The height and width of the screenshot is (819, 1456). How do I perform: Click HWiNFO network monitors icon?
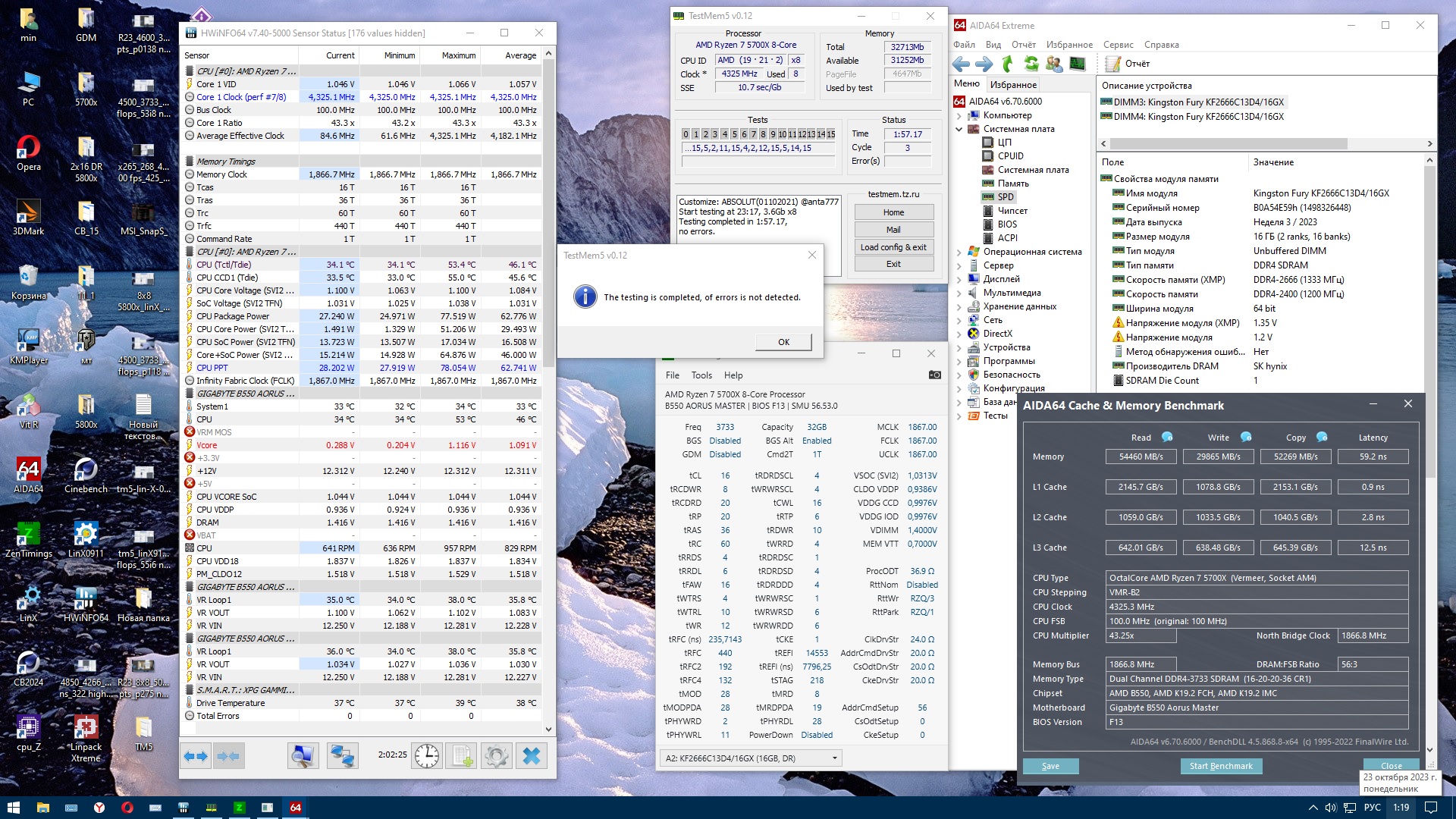[x=342, y=756]
